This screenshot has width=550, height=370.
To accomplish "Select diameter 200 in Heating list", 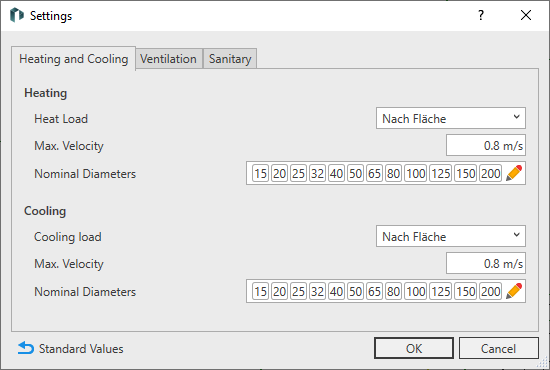I will [491, 173].
